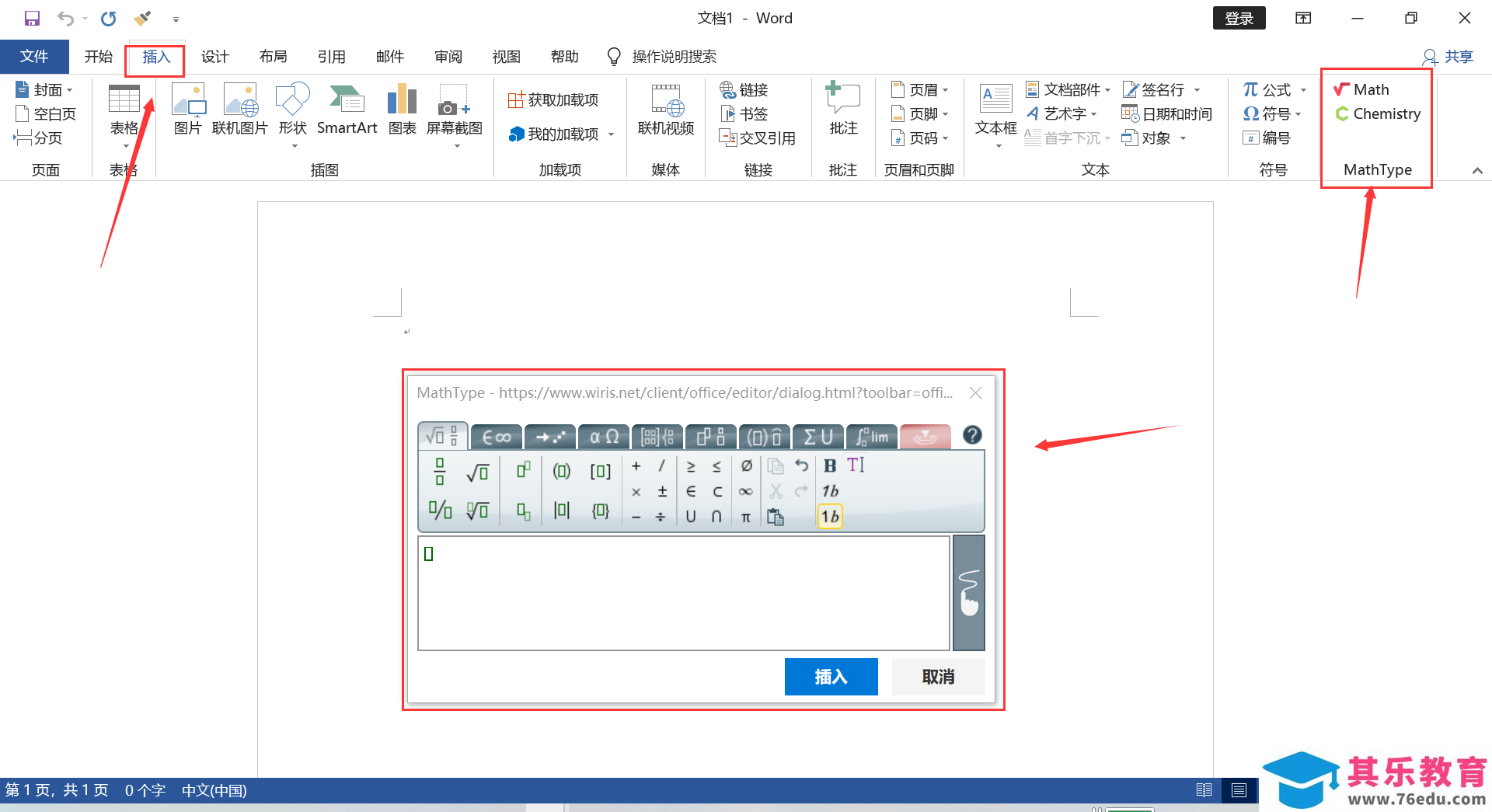Click 取消 to cancel MathType dialog

point(938,677)
